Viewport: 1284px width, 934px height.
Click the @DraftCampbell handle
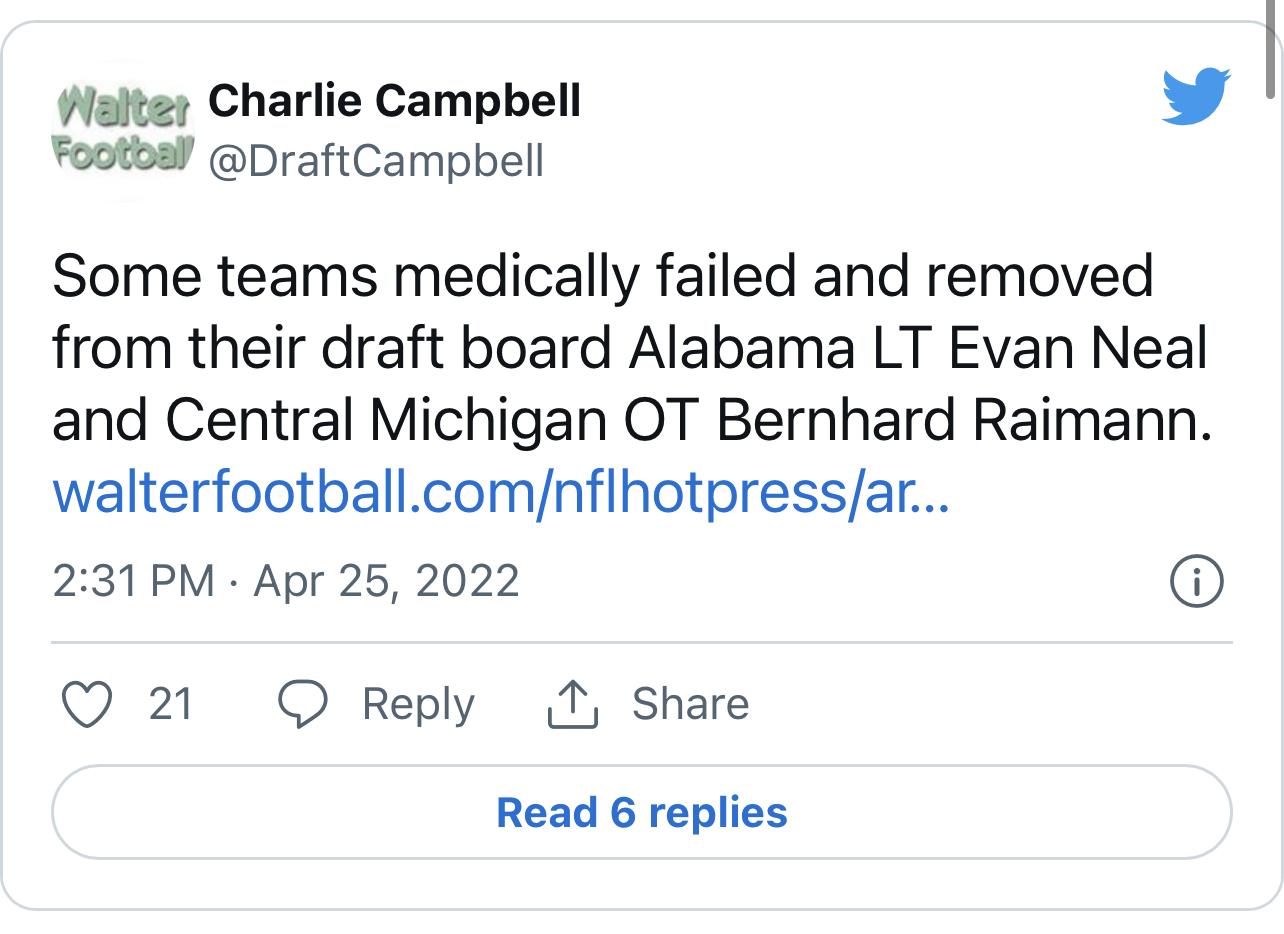tap(376, 160)
